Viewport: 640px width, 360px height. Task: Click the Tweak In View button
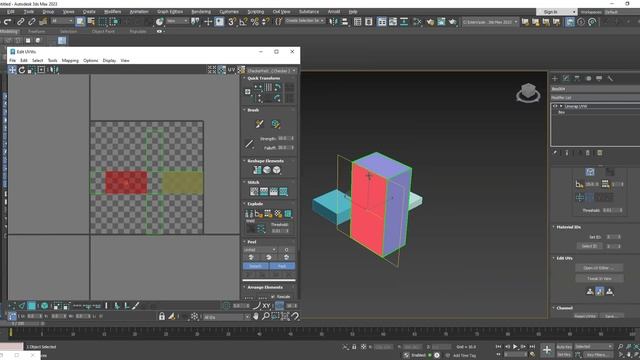pos(599,278)
